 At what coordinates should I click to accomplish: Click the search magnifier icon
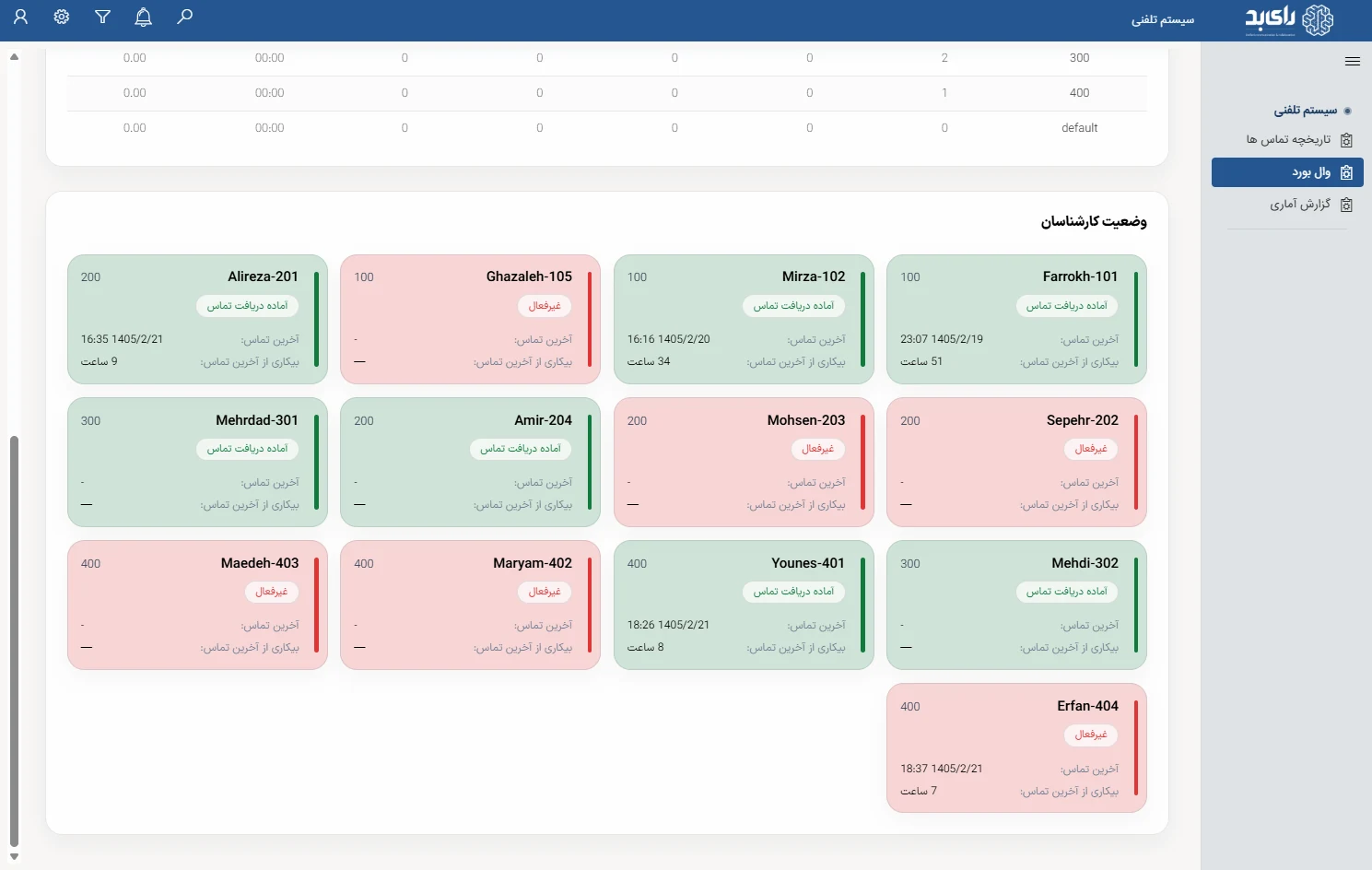click(184, 17)
